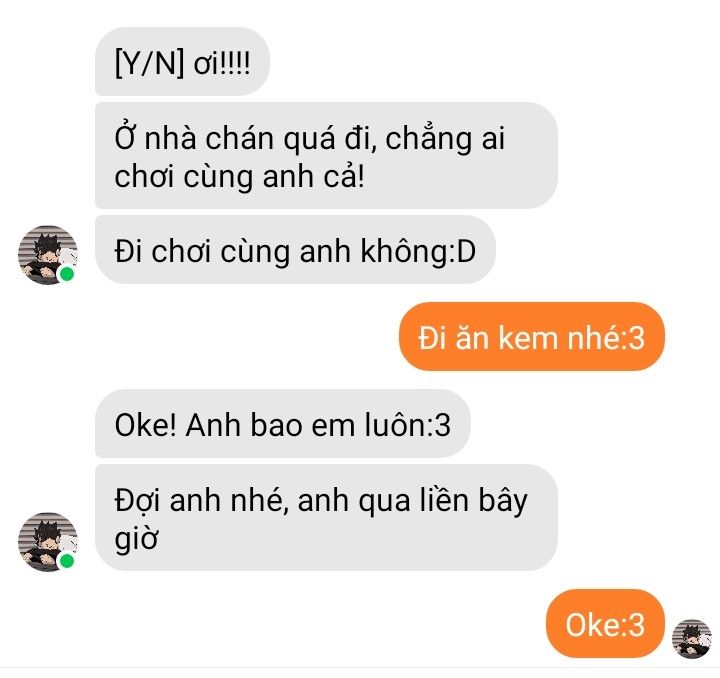Screen dimensions: 720x678
Task: Click the word "giờ" on bubble's last line
Action: (x=136, y=539)
